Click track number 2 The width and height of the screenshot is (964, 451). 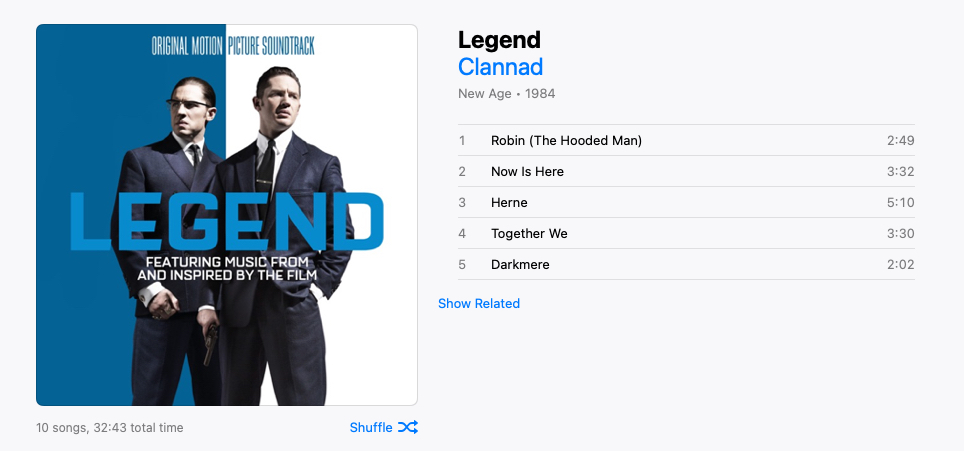(x=462, y=171)
